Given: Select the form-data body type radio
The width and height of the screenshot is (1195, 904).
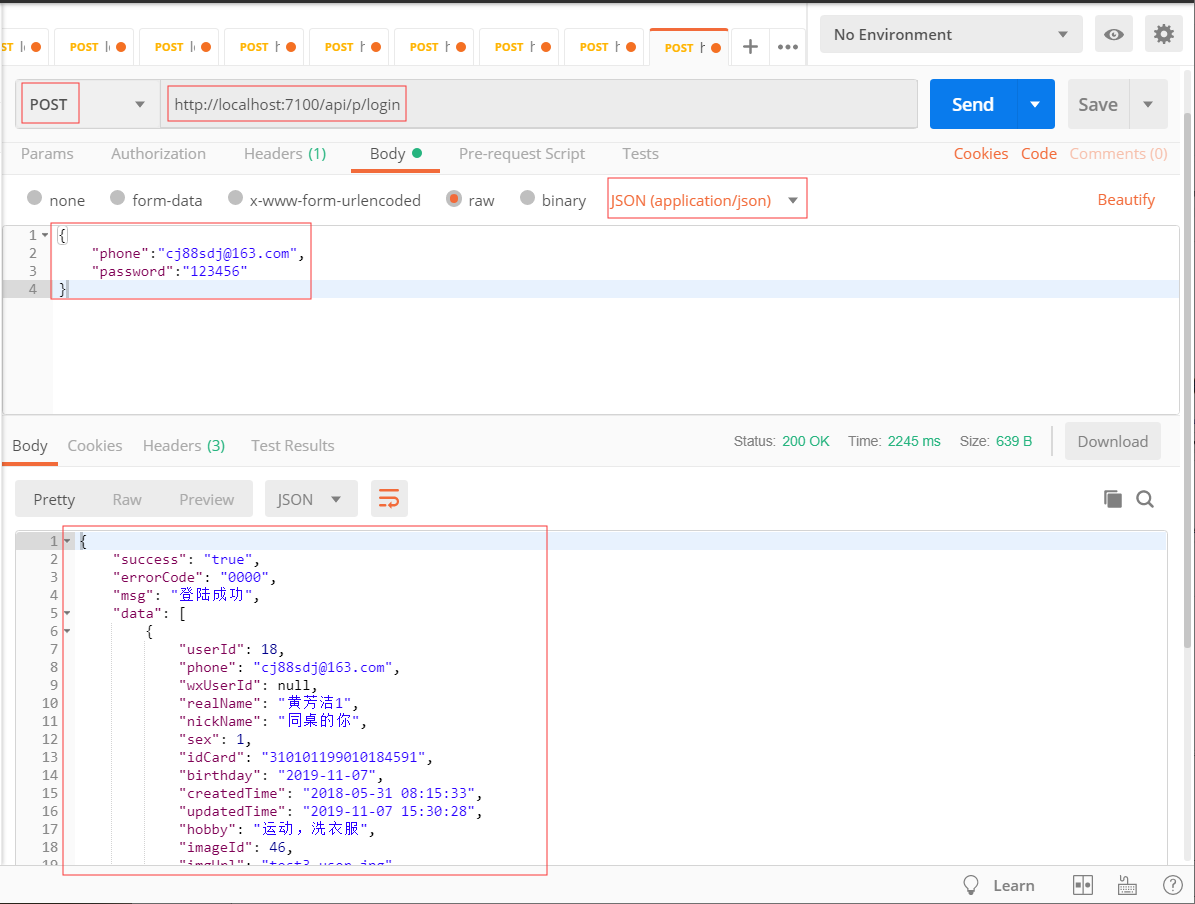Looking at the screenshot, I should click(117, 198).
